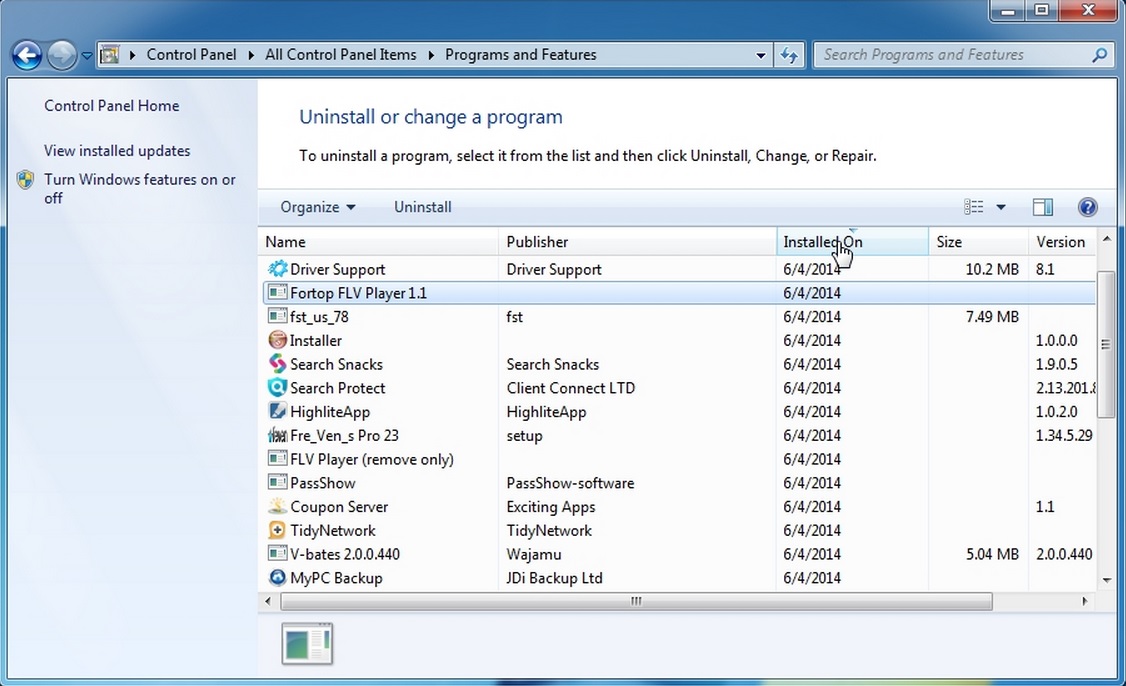The height and width of the screenshot is (686, 1126).
Task: Click the MyPC Backup icon
Action: (x=277, y=578)
